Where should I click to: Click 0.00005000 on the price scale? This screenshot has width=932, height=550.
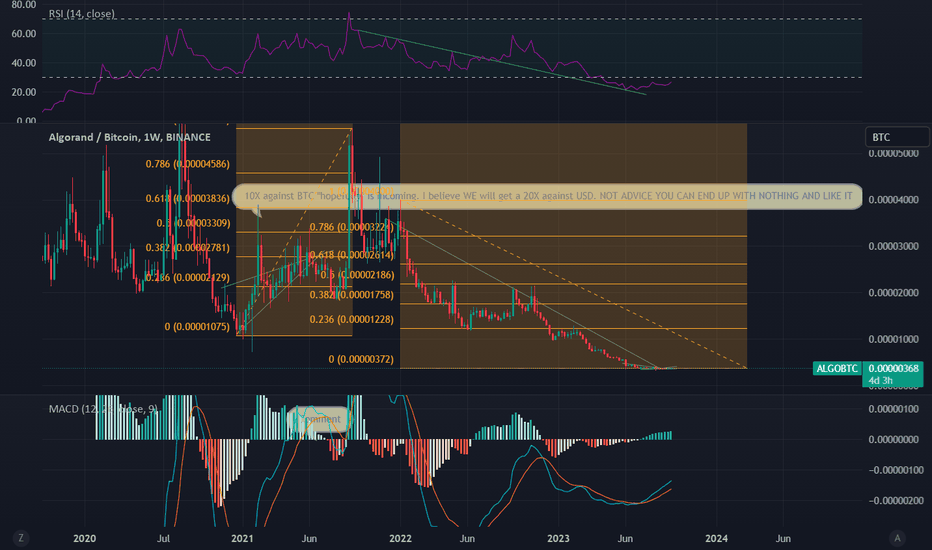click(893, 153)
